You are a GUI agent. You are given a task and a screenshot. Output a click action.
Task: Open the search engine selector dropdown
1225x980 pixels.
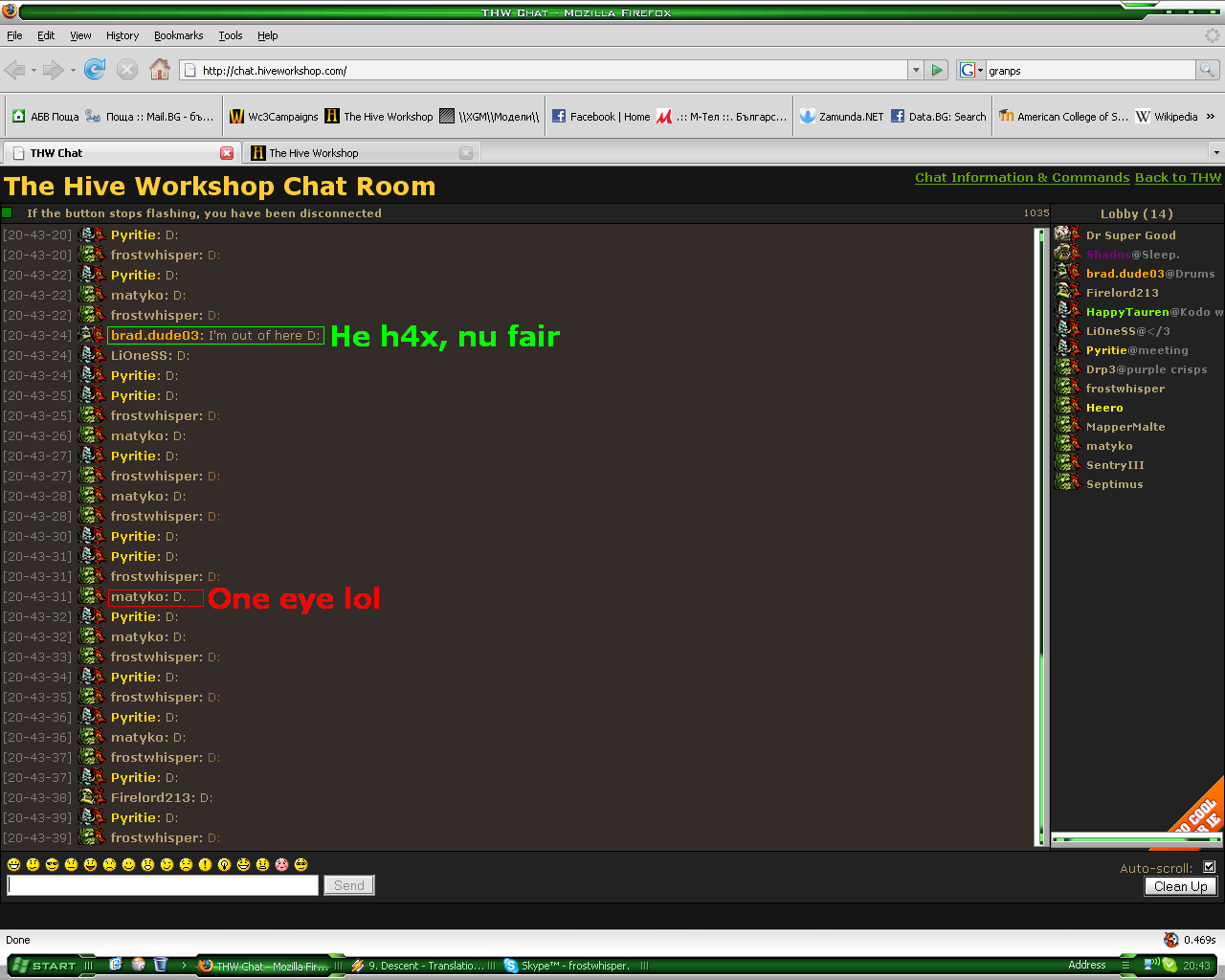pyautogui.click(x=970, y=70)
